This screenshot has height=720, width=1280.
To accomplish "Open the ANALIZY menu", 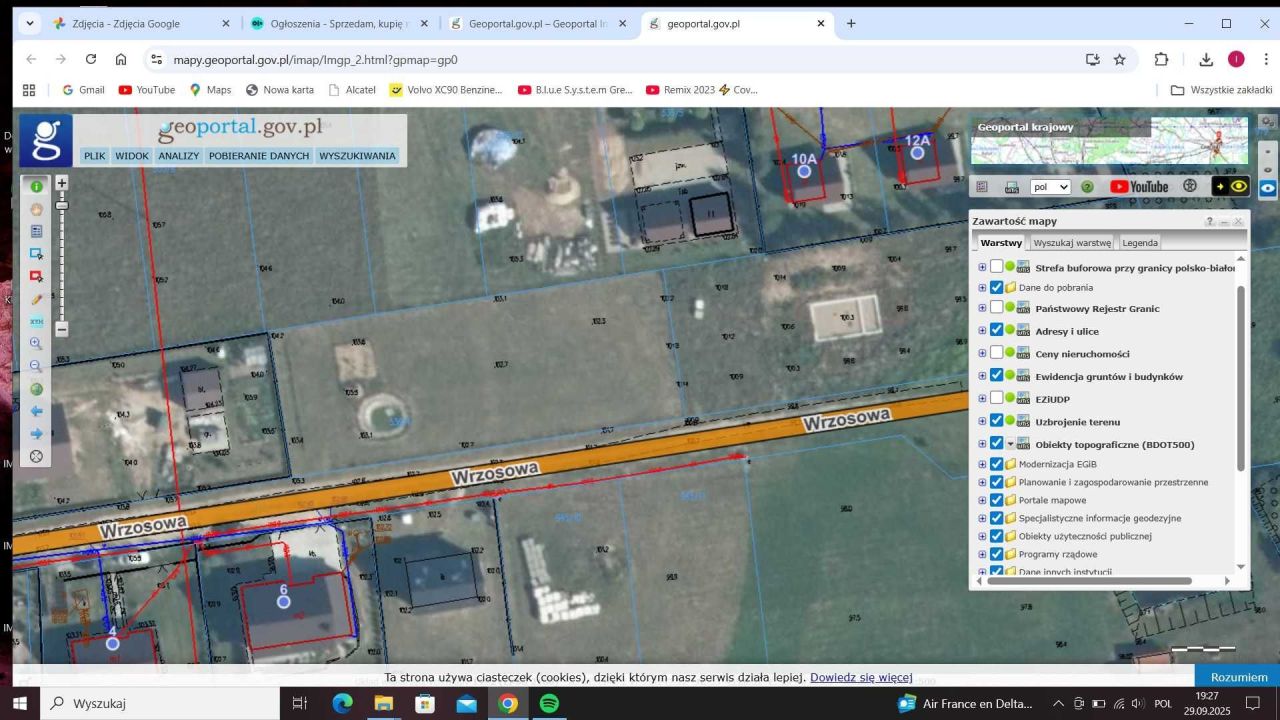I will point(178,156).
